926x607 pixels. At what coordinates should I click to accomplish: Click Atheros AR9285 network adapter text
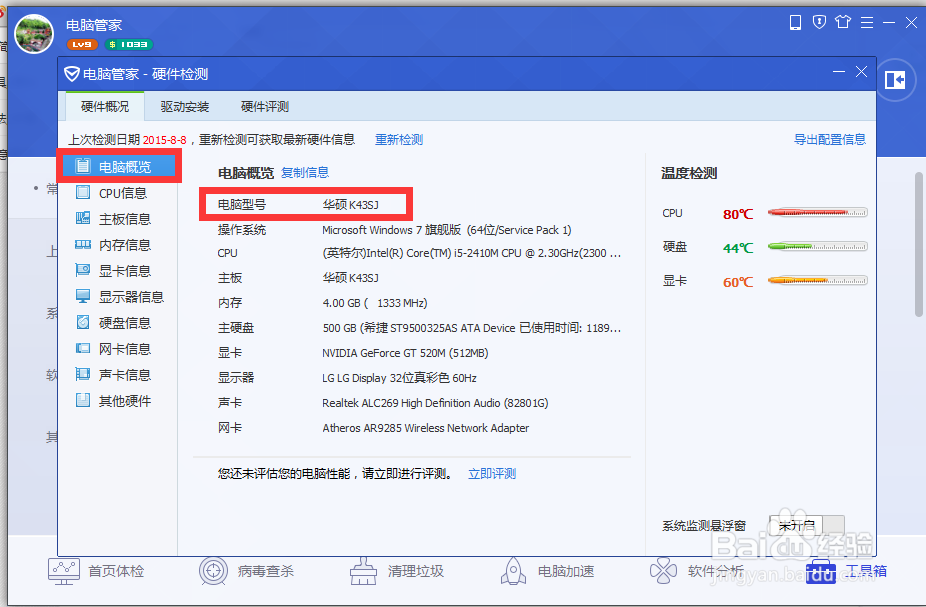[426, 428]
